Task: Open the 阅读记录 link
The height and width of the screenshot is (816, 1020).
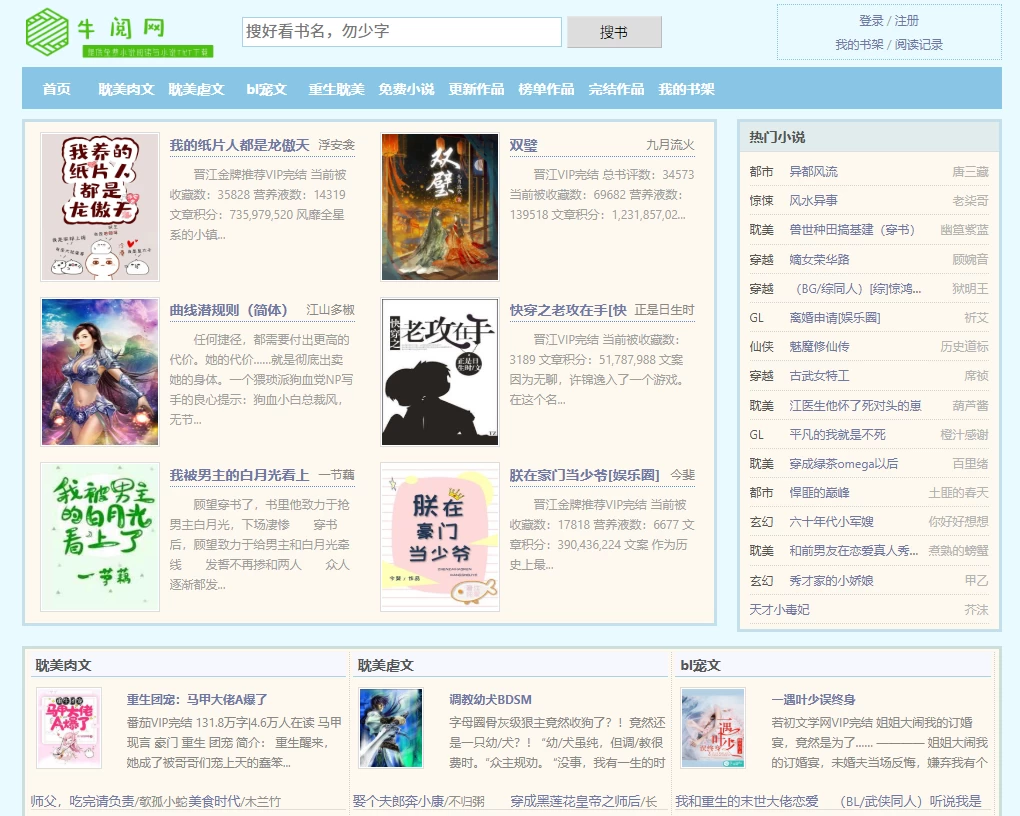Action: point(919,45)
